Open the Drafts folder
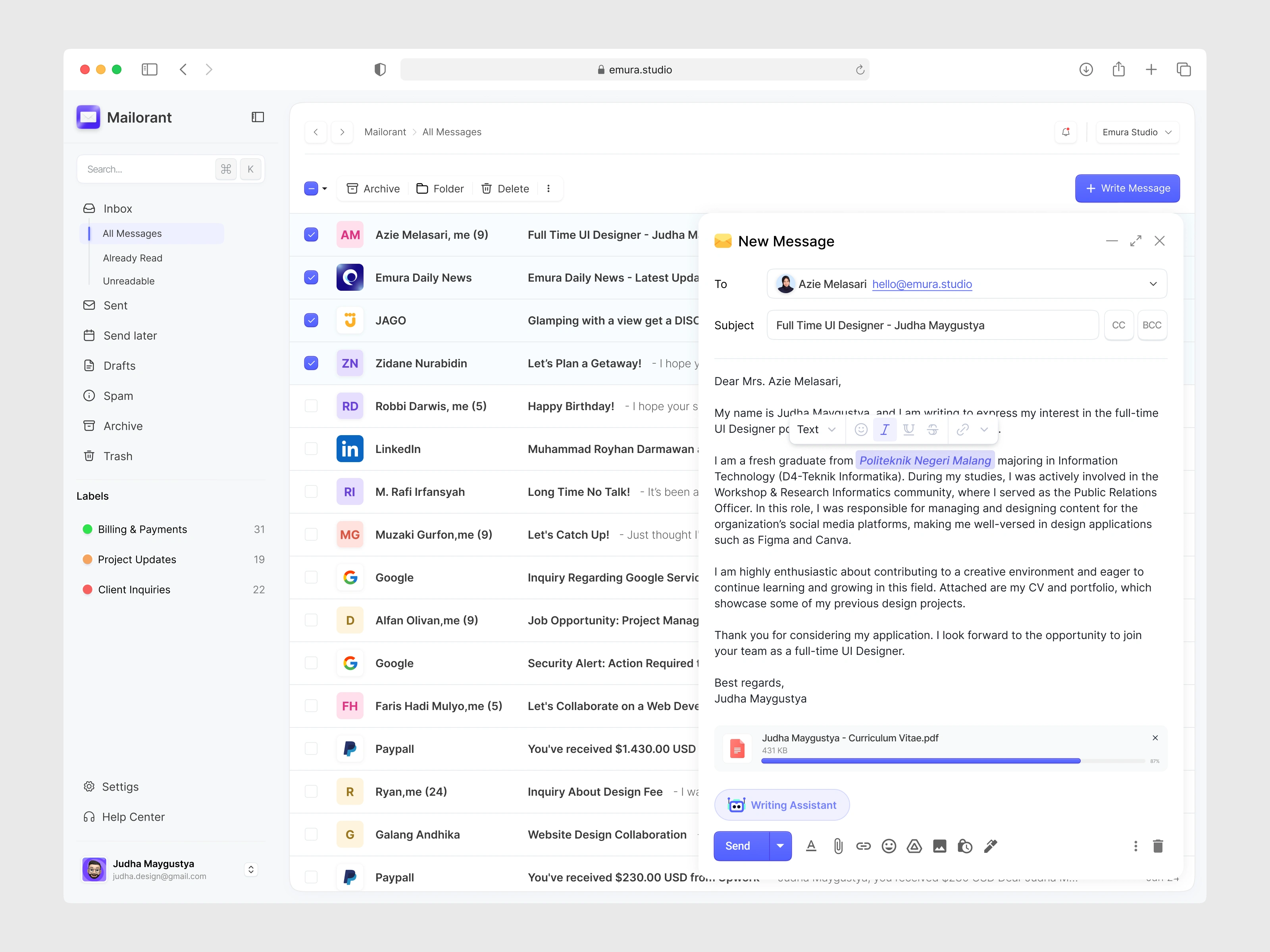This screenshot has width=1270, height=952. point(110,366)
